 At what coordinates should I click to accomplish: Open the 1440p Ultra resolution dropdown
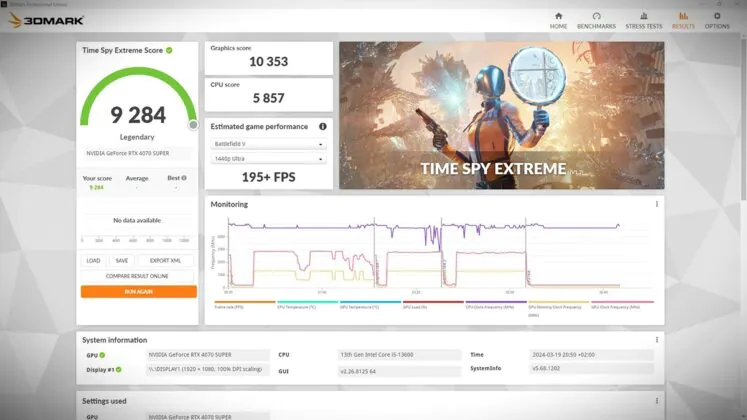point(268,159)
